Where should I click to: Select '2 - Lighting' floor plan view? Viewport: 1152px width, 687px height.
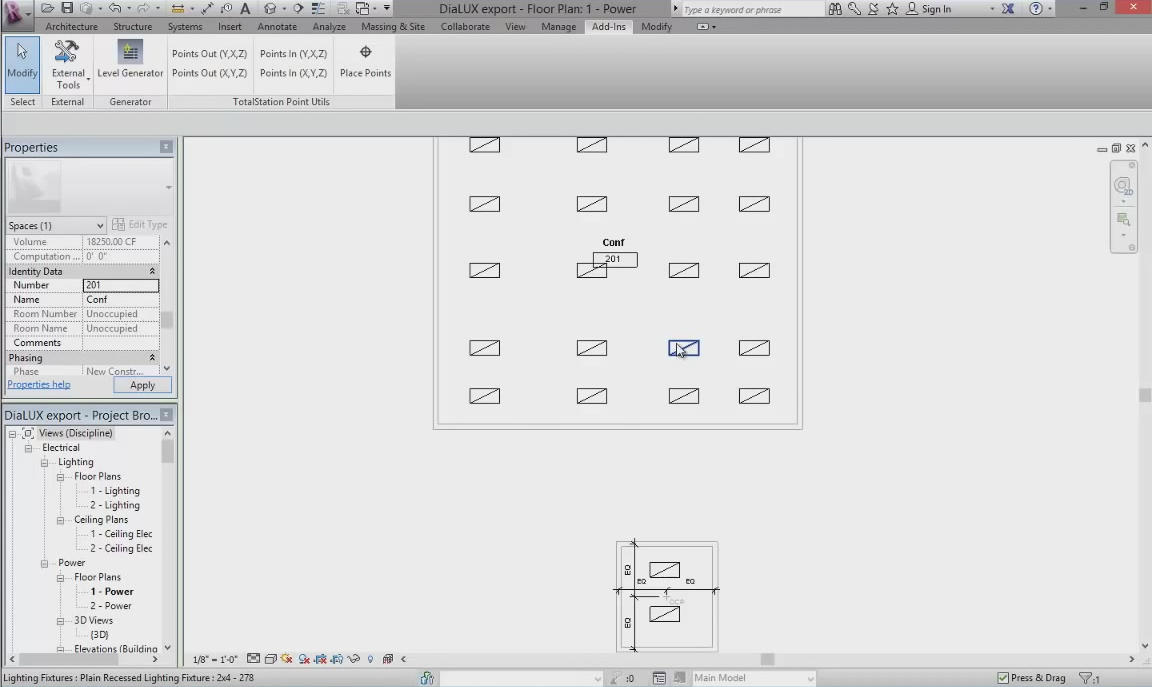click(x=115, y=506)
